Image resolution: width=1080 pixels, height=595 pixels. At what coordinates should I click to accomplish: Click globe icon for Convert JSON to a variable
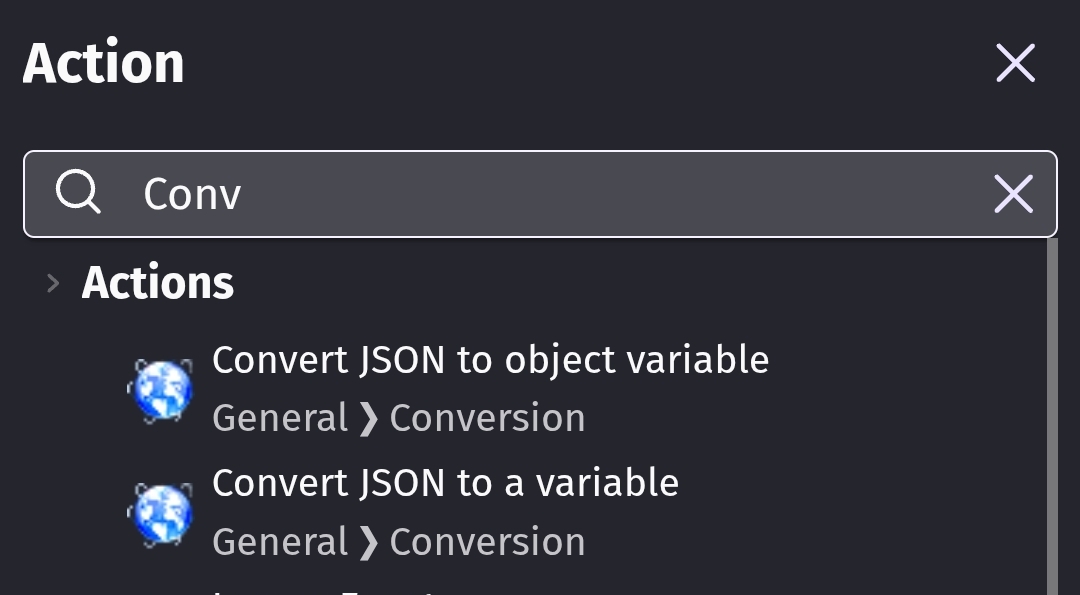[161, 514]
